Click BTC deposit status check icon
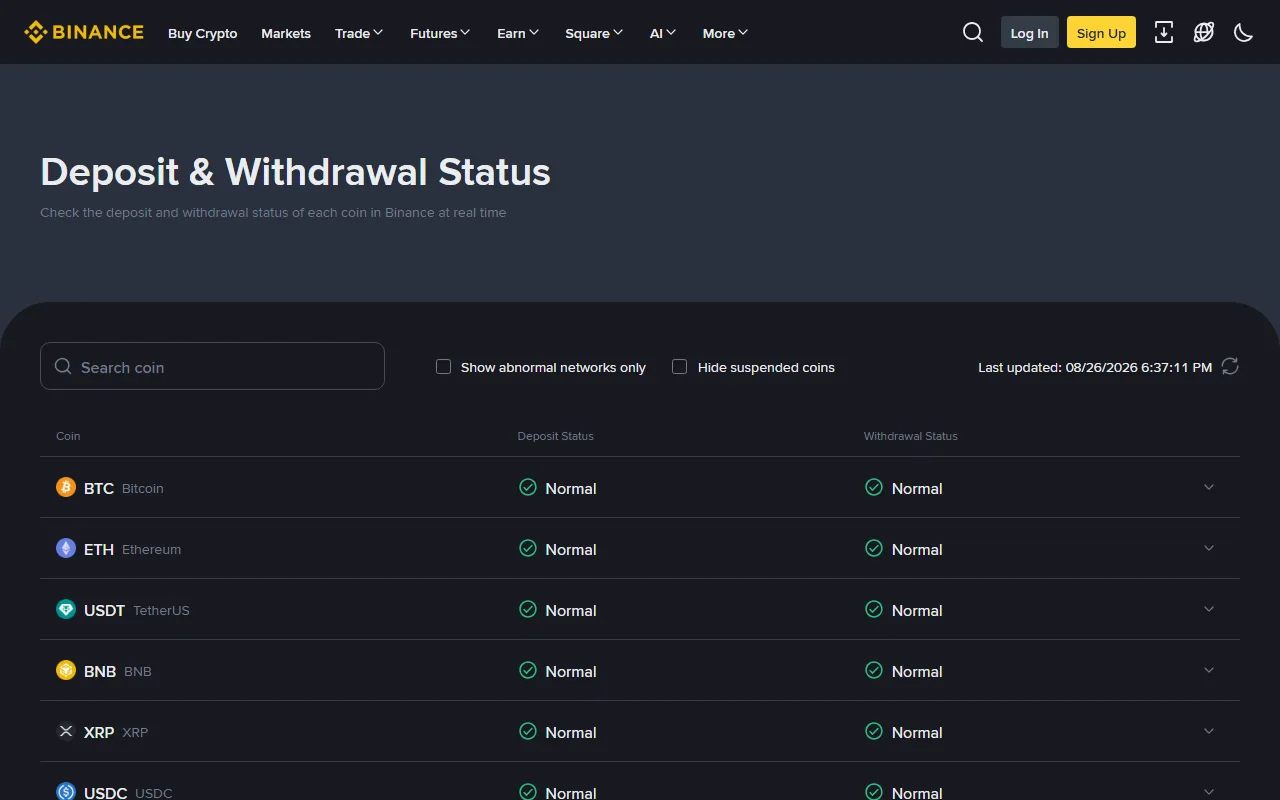Image resolution: width=1280 pixels, height=800 pixels. point(528,488)
